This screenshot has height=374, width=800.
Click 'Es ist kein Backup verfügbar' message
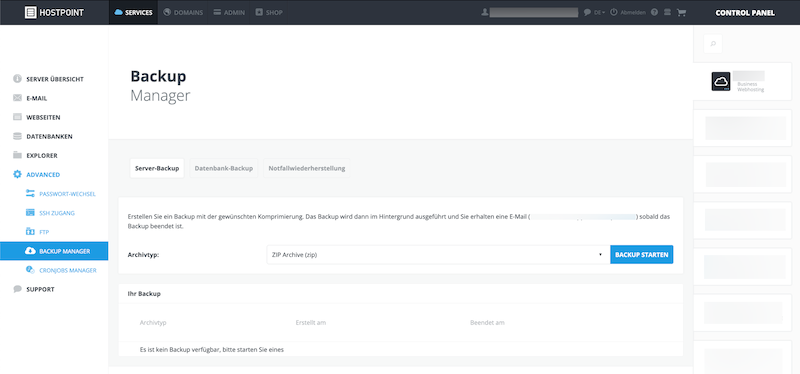[x=212, y=350]
